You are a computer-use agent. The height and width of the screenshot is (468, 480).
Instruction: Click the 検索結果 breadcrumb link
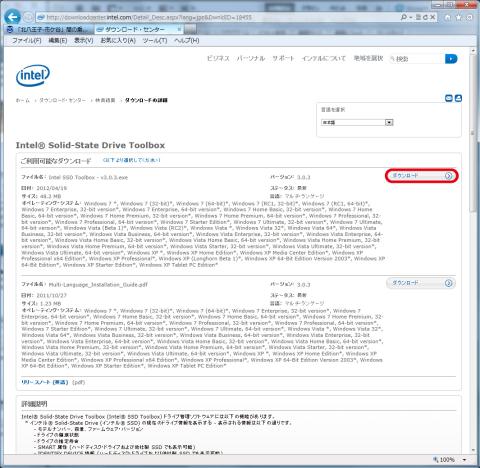pos(105,100)
